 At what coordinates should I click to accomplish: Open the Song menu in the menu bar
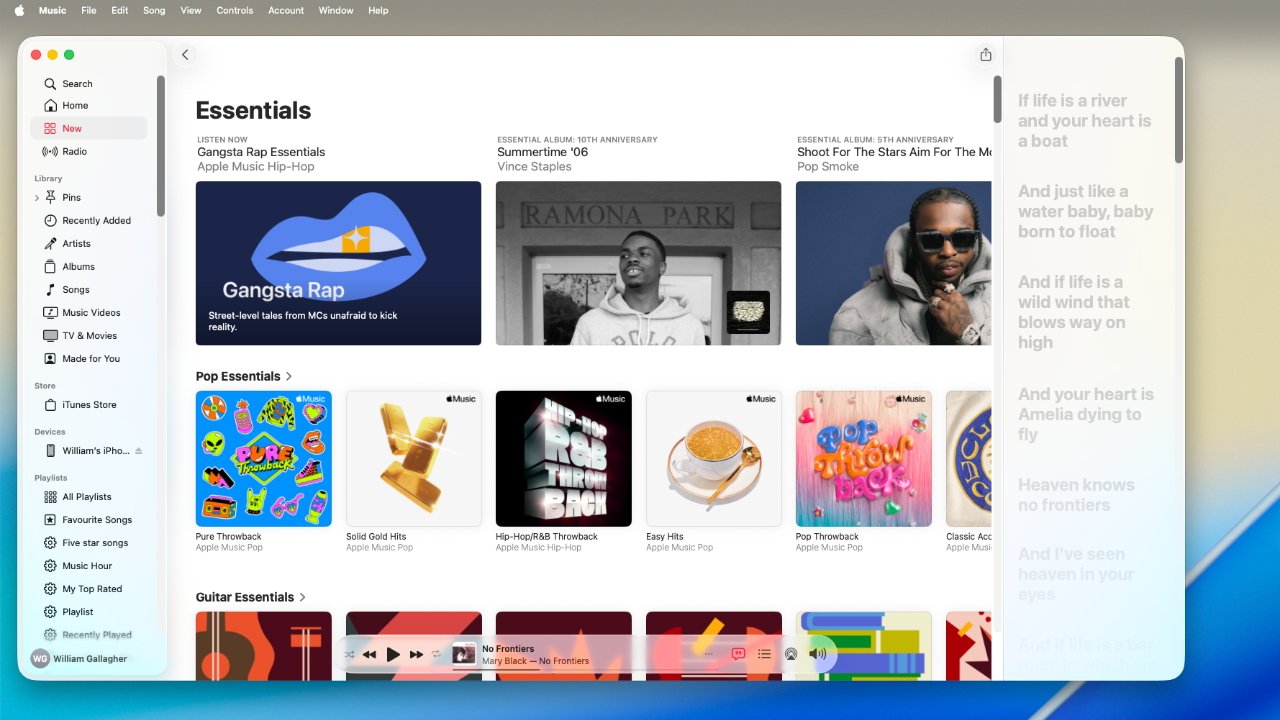point(154,10)
